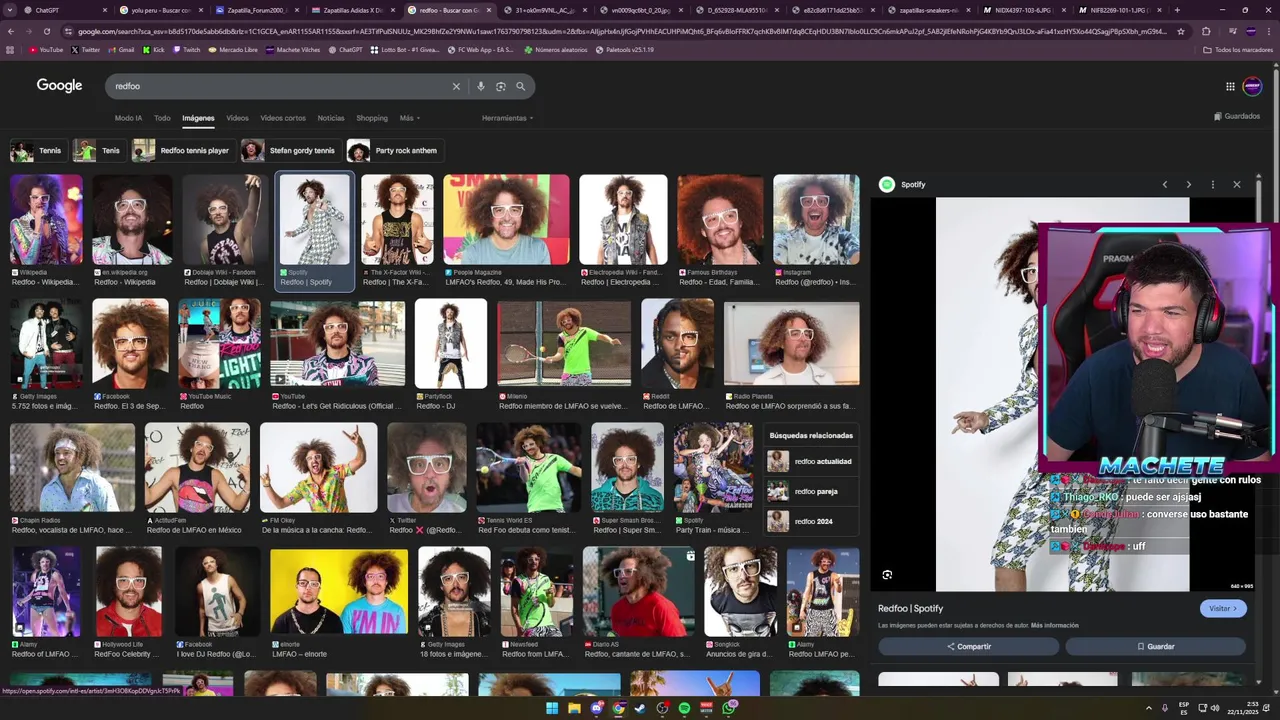Click the Compartir button
The image size is (1280, 720).
[968, 647]
